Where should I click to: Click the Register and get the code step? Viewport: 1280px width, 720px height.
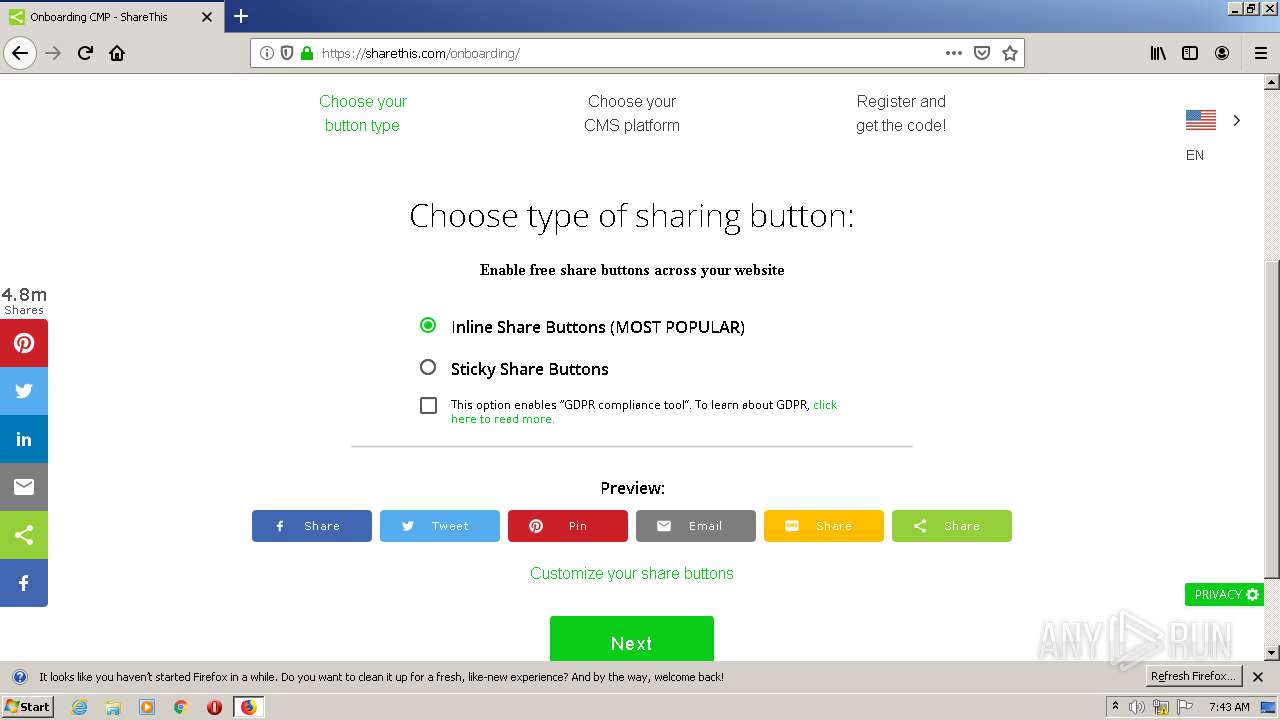(901, 113)
